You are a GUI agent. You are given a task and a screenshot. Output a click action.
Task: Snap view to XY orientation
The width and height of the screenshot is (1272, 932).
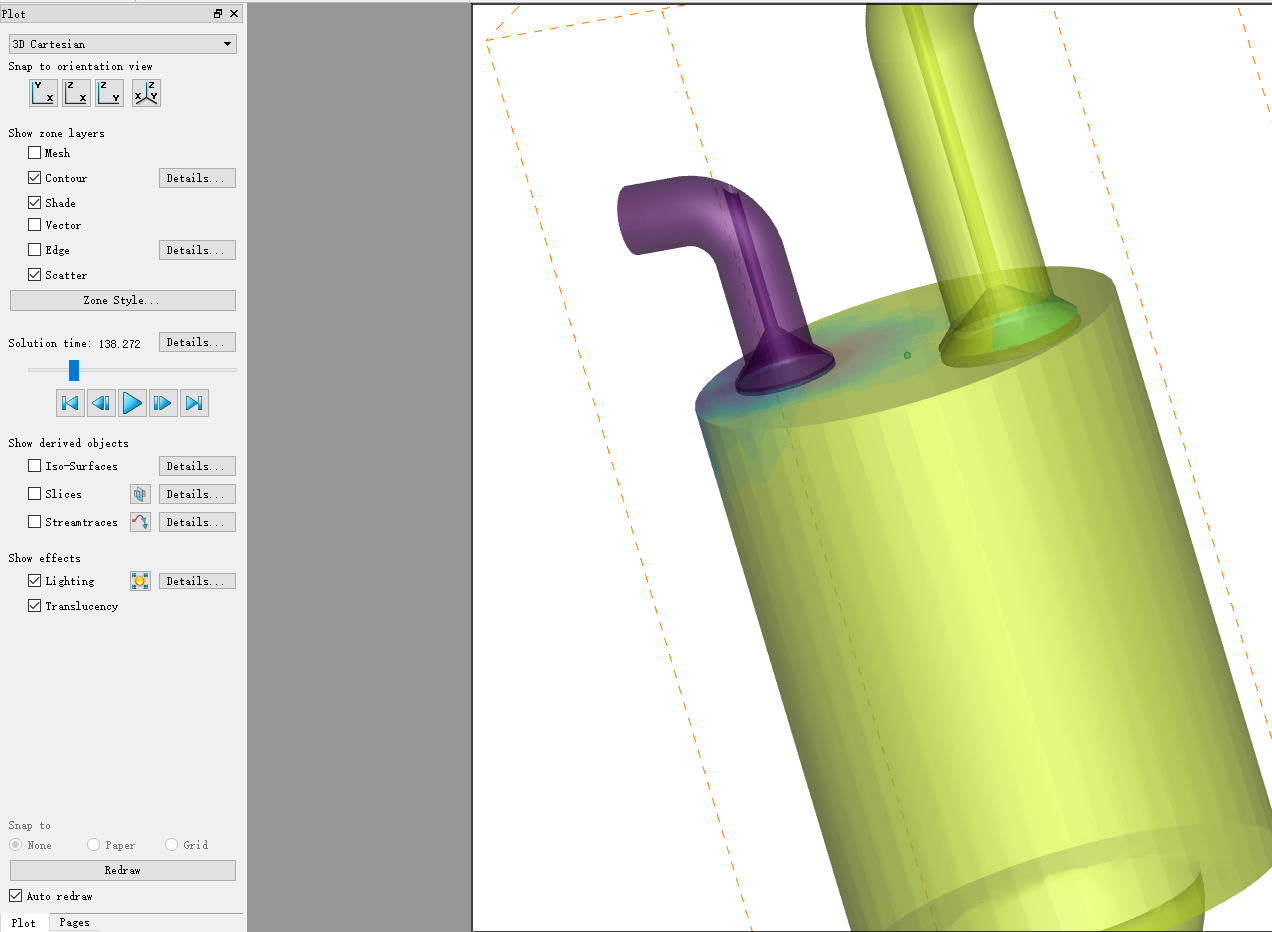pos(43,93)
